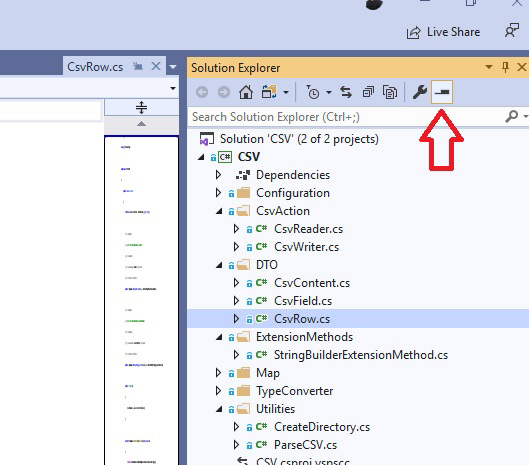Click the C# icon of CreateDirectory.cs

coord(261,426)
